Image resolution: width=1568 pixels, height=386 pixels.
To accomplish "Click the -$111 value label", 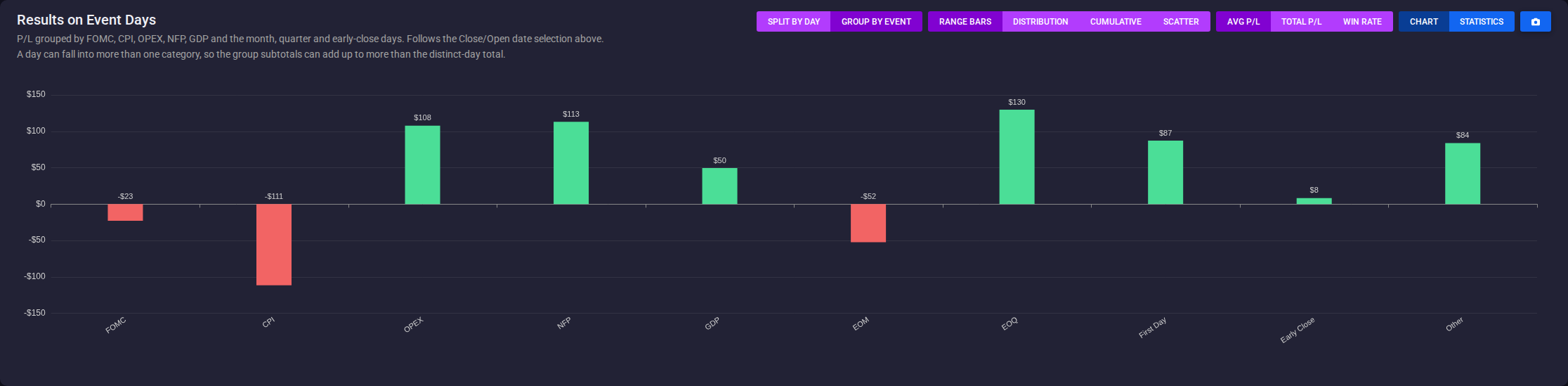I will 274,196.
